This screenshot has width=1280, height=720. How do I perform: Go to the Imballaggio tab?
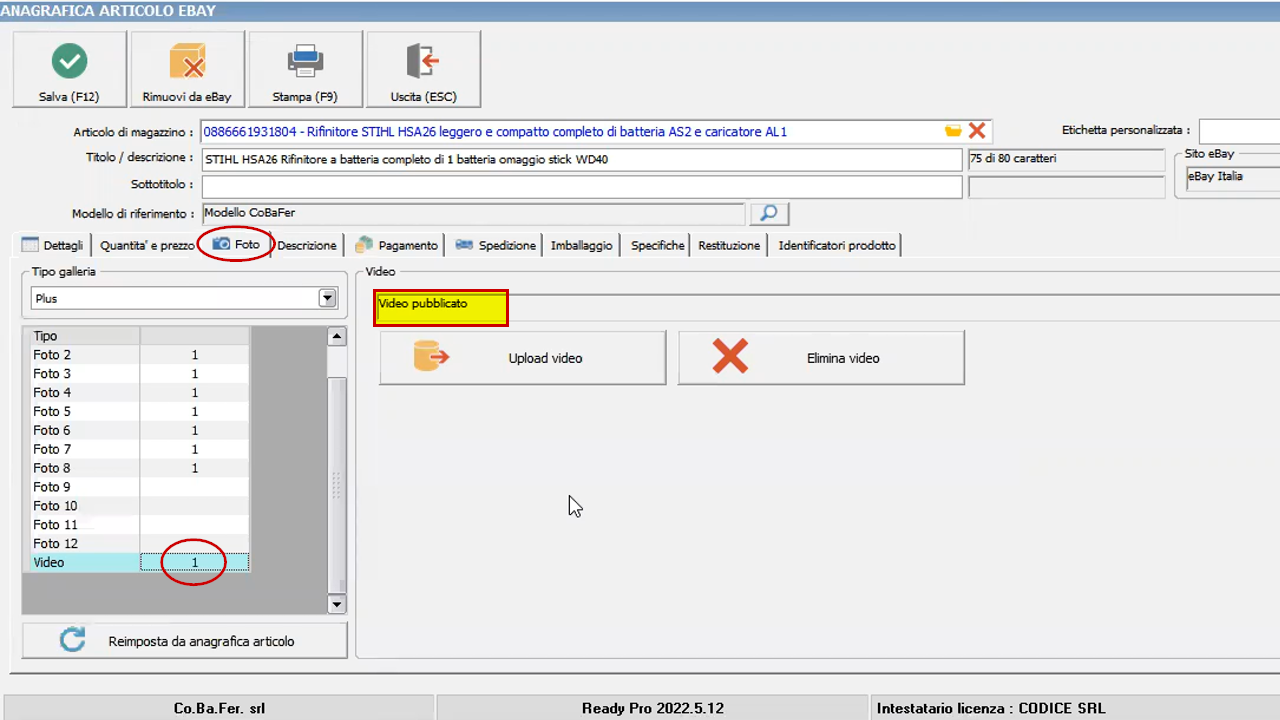[581, 245]
